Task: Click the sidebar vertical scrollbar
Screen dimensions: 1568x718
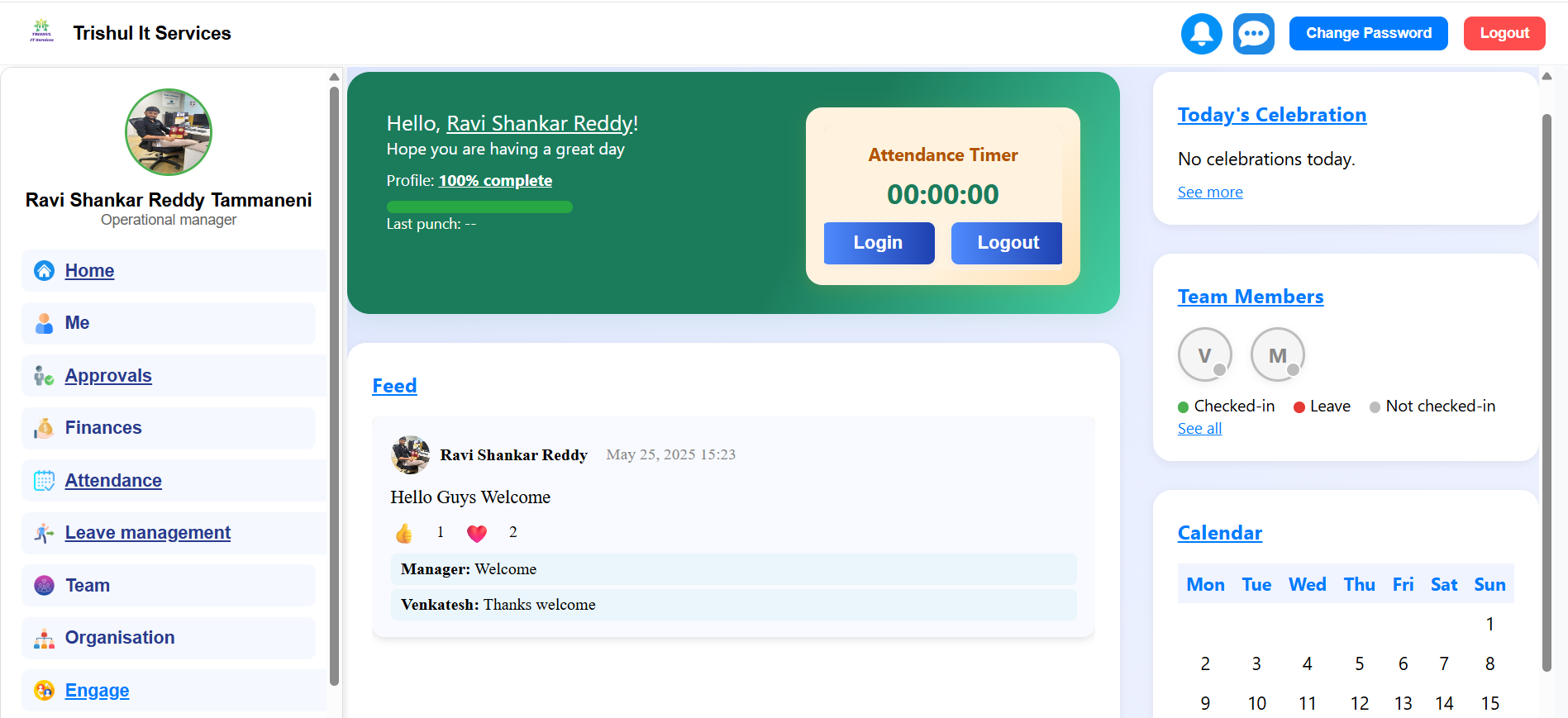Action: coord(334,386)
